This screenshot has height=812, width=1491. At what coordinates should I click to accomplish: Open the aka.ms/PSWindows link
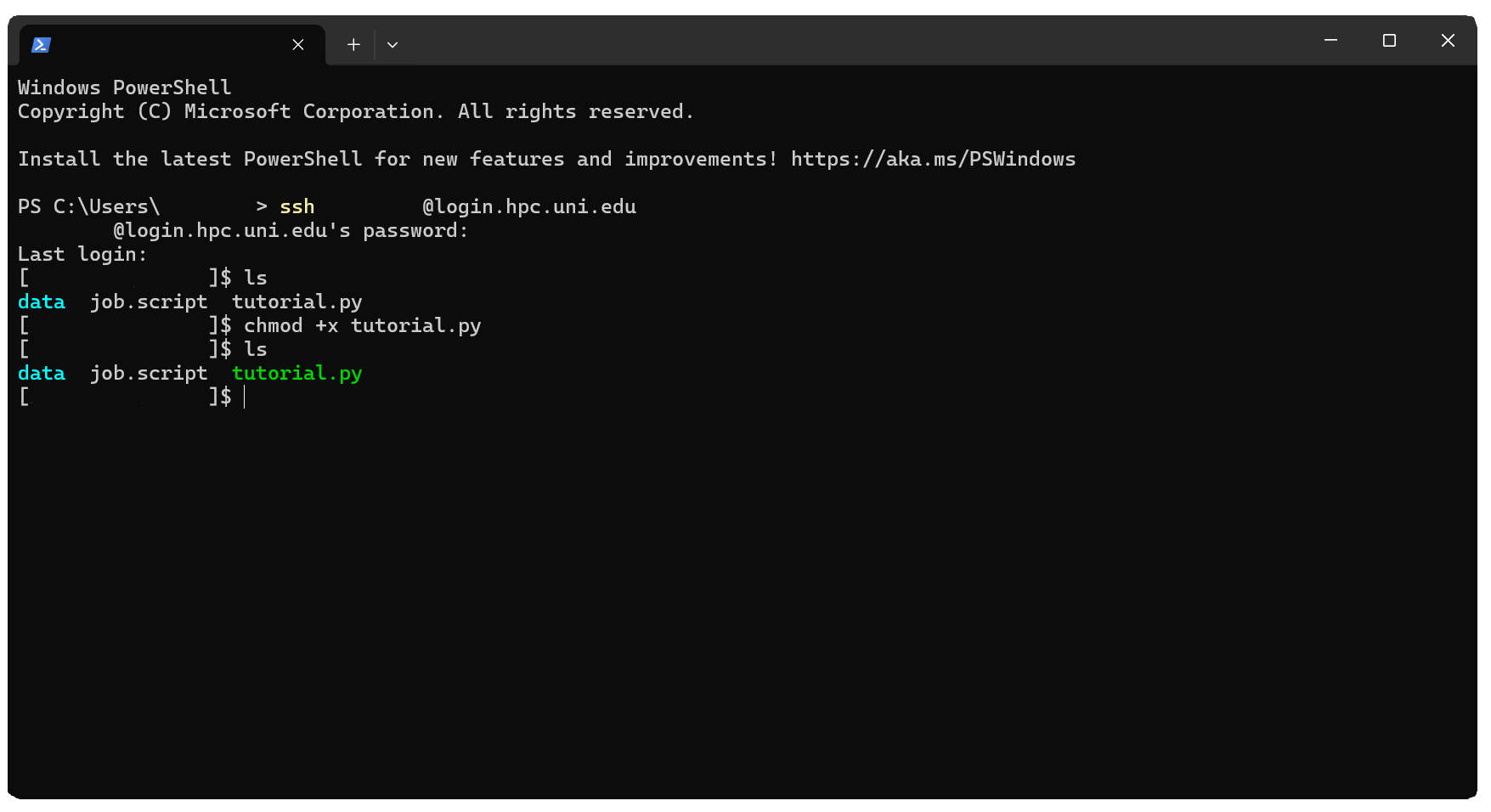coord(933,160)
